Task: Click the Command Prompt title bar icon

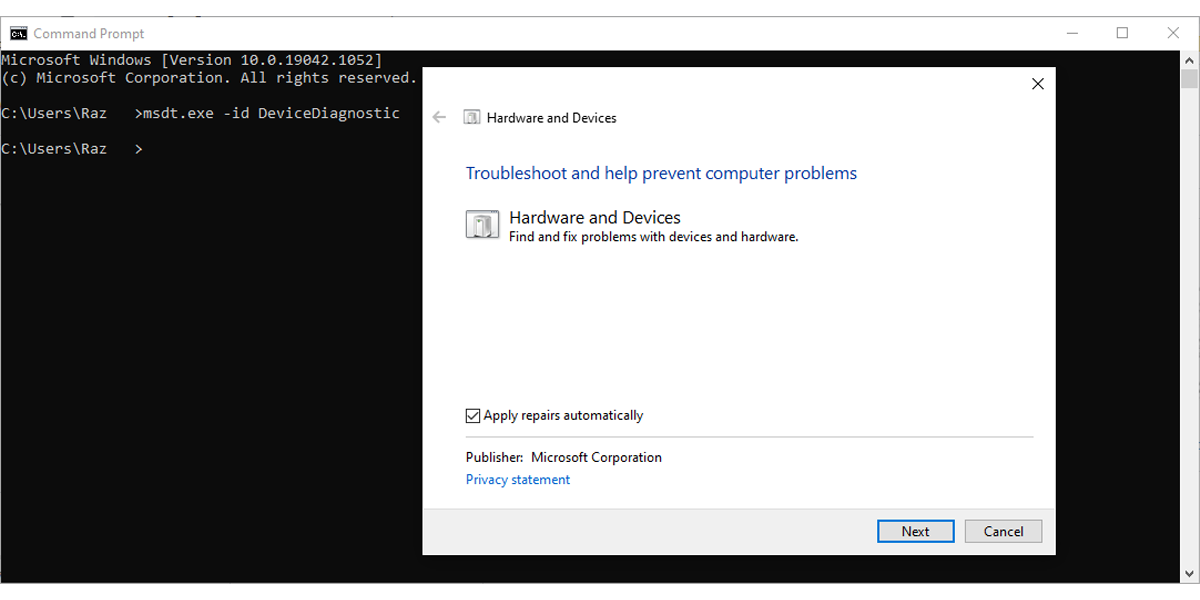Action: click(x=17, y=33)
